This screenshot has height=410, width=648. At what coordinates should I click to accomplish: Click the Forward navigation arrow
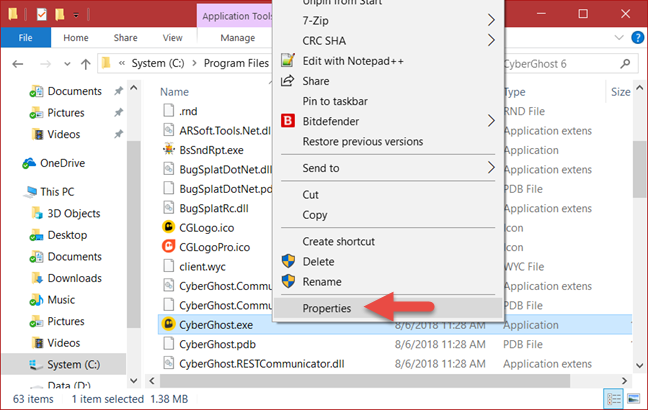45,64
